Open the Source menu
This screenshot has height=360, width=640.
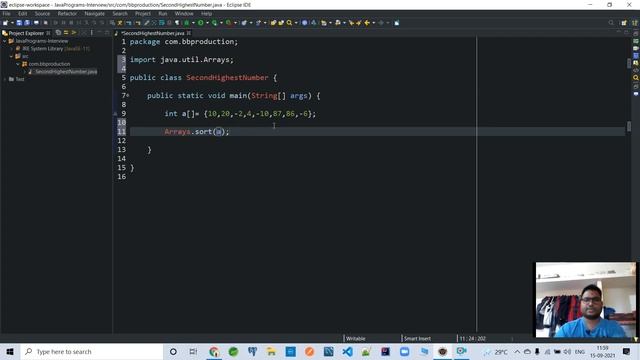tap(42, 13)
